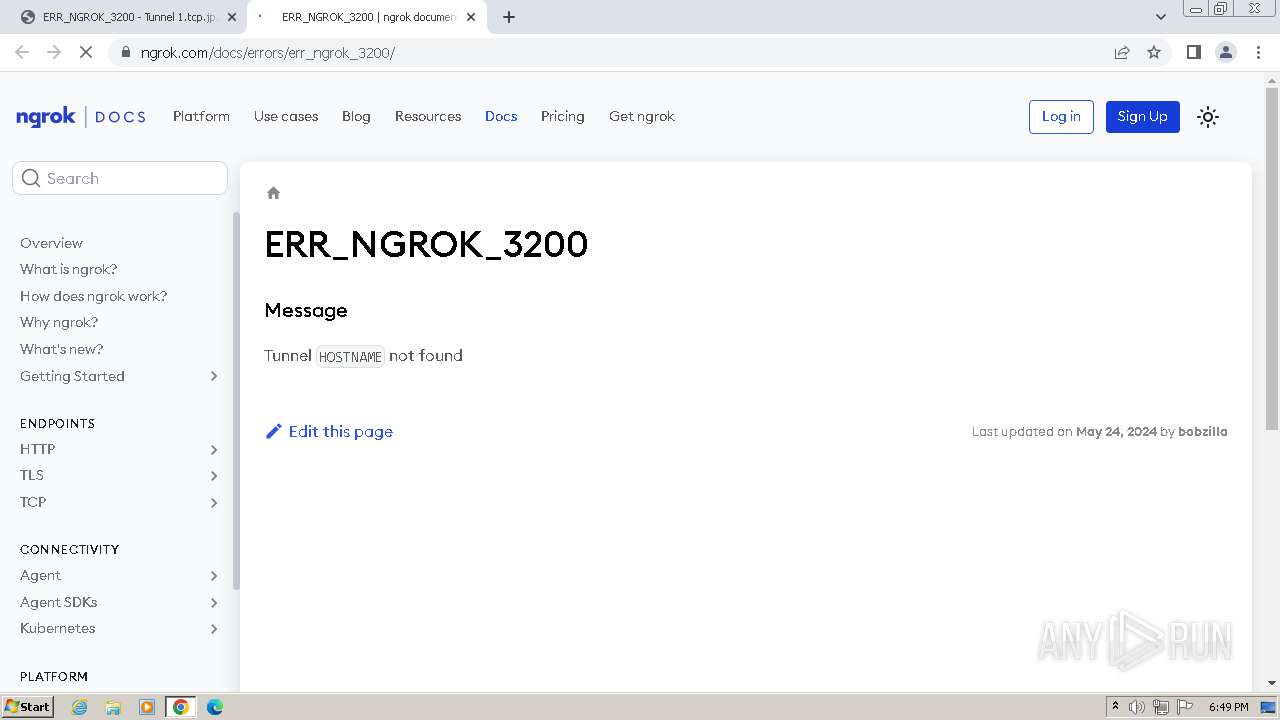Click the Action Center flag tray icon
This screenshot has width=1280, height=720.
[x=1185, y=707]
